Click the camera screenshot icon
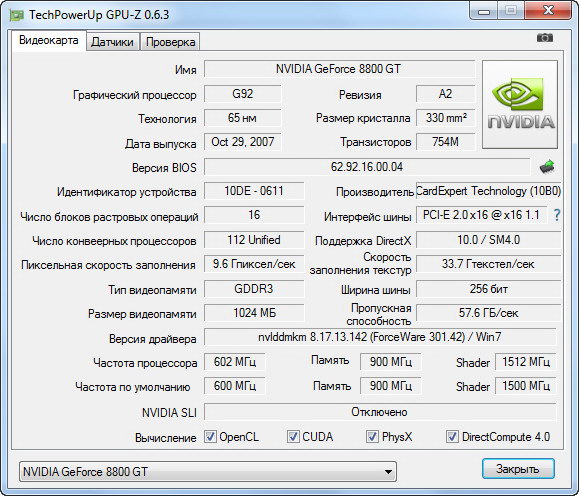This screenshot has height=496, width=579. pyautogui.click(x=545, y=38)
